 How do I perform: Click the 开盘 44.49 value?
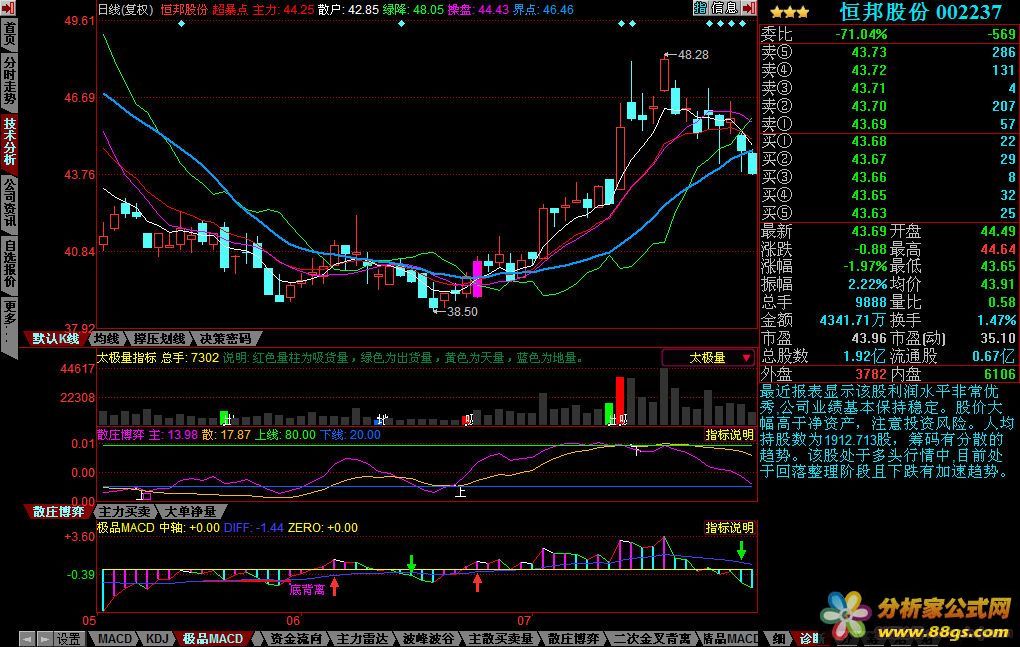tap(998, 231)
